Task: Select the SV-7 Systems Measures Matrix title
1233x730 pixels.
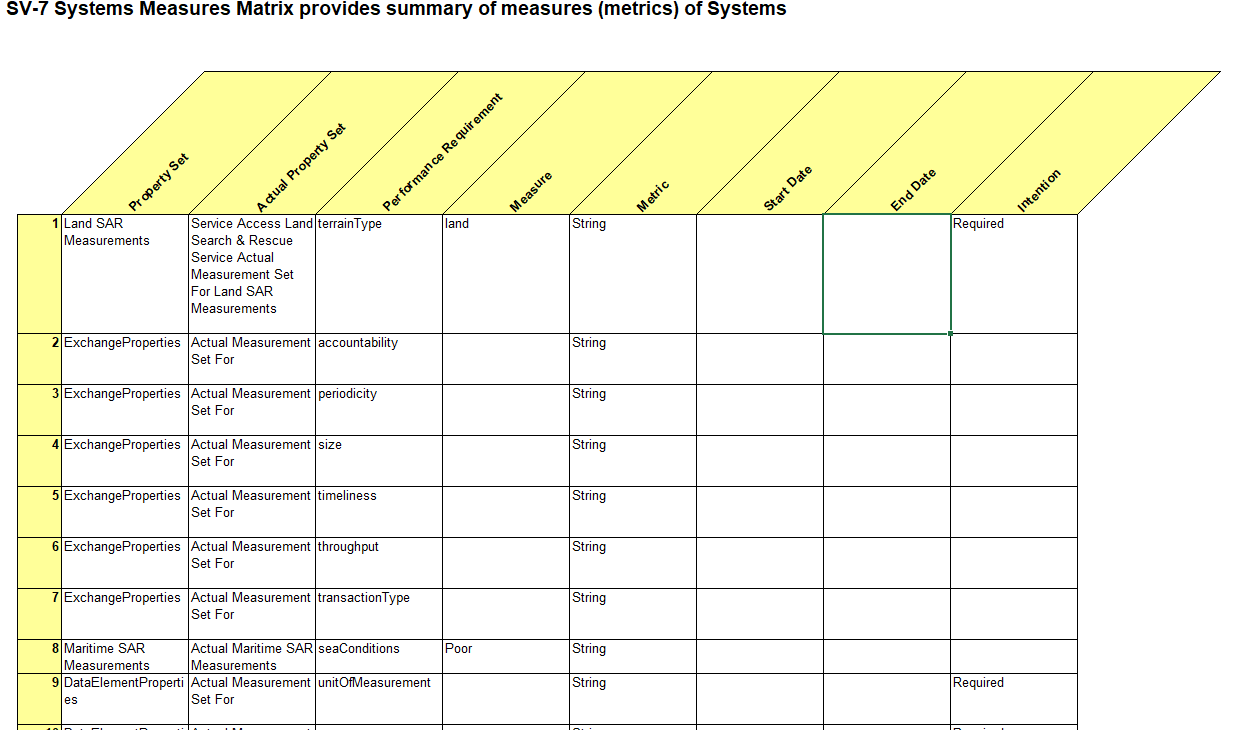Action: tap(396, 10)
